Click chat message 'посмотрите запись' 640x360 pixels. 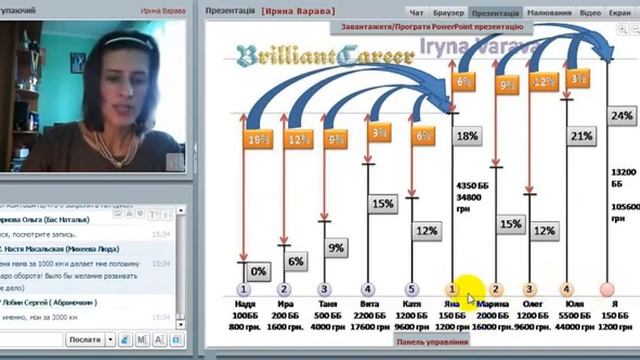click(x=44, y=235)
